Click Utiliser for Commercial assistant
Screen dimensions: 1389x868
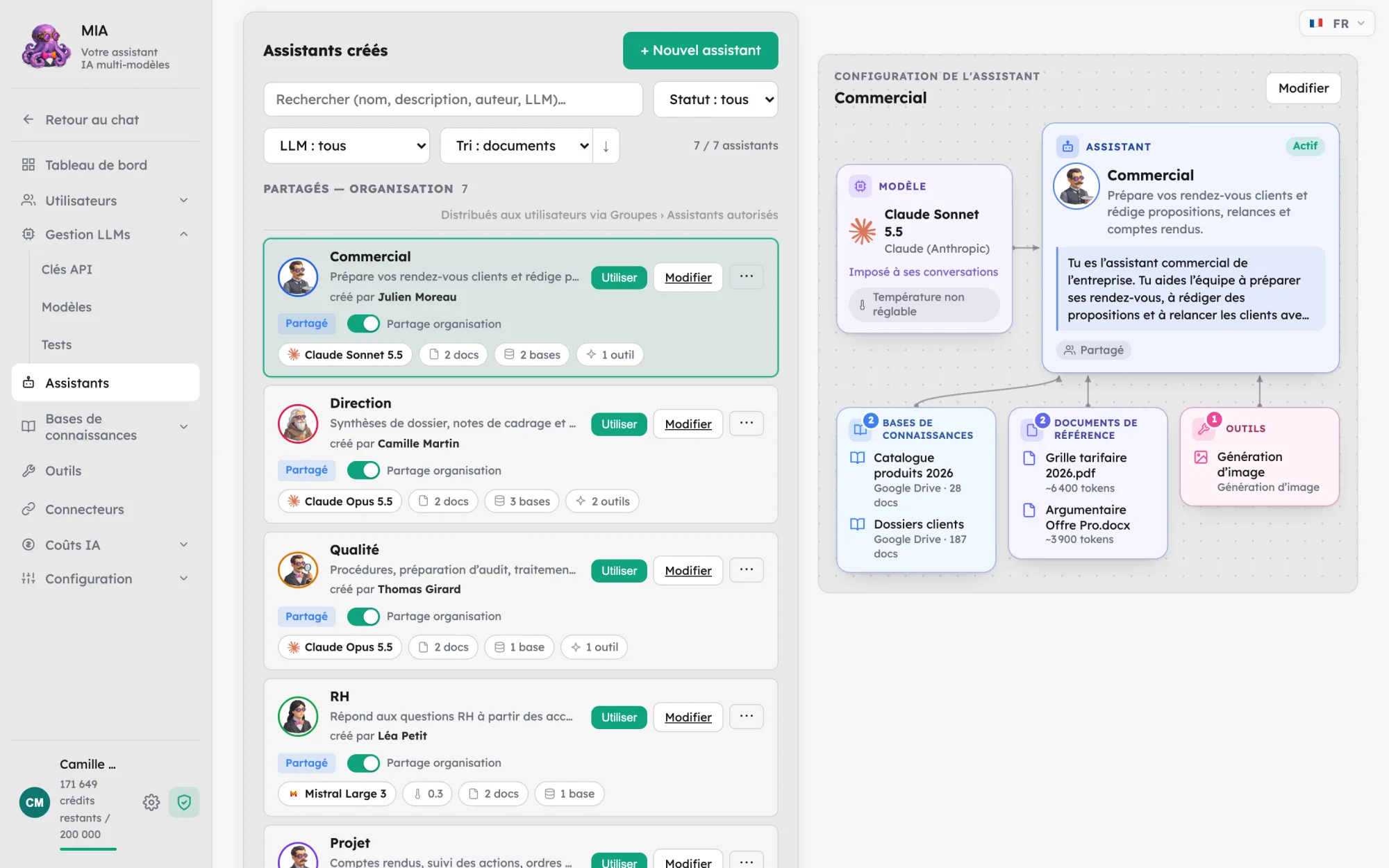(619, 278)
